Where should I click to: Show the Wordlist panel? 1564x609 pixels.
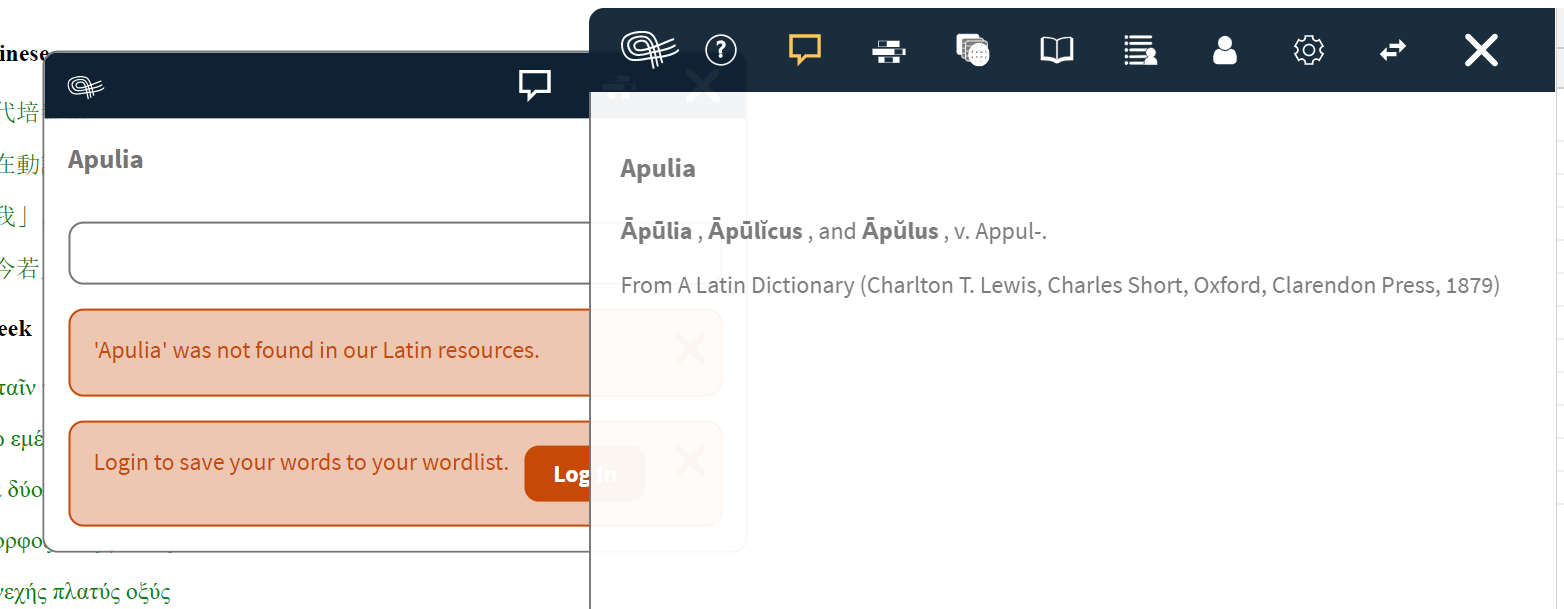(1140, 50)
